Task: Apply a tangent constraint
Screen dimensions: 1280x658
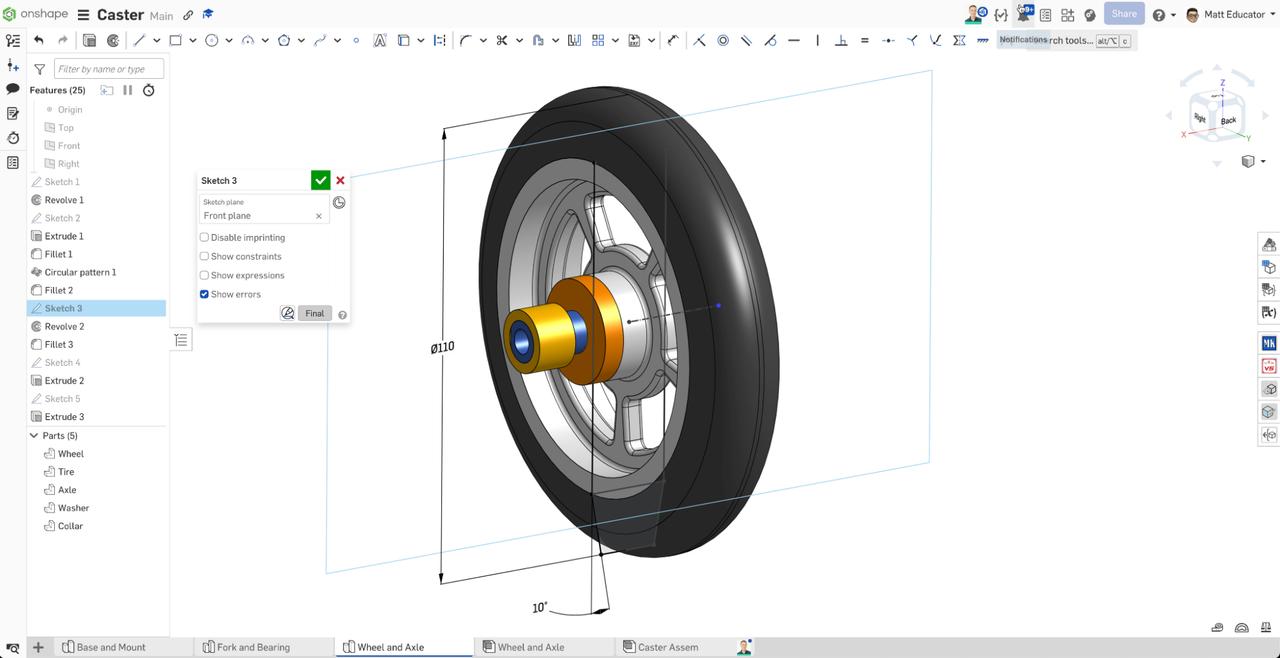Action: [770, 40]
